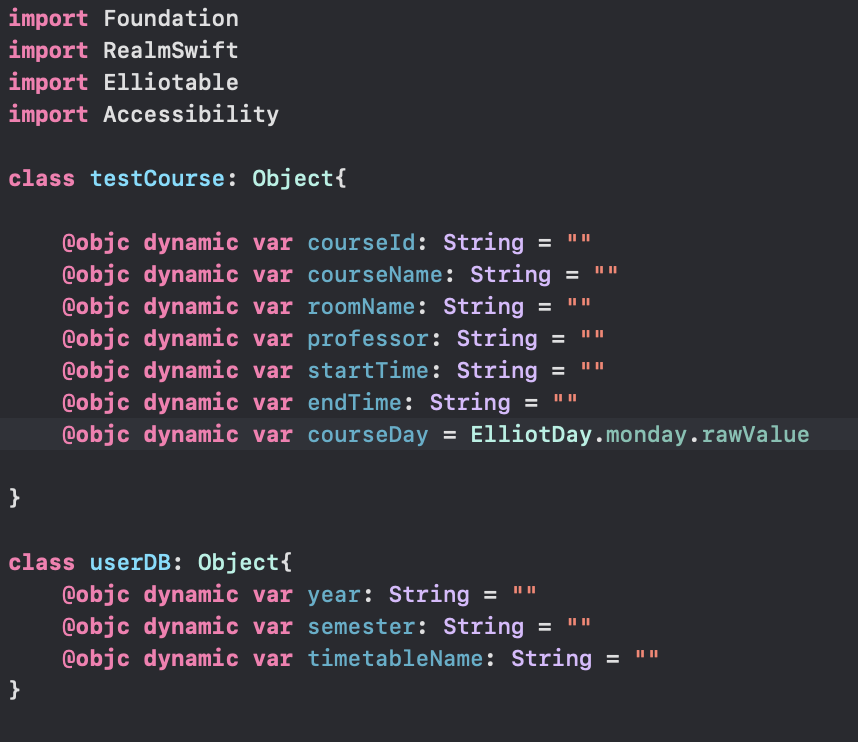Click RealmSwift in the import line
The height and width of the screenshot is (742, 858).
click(171, 50)
